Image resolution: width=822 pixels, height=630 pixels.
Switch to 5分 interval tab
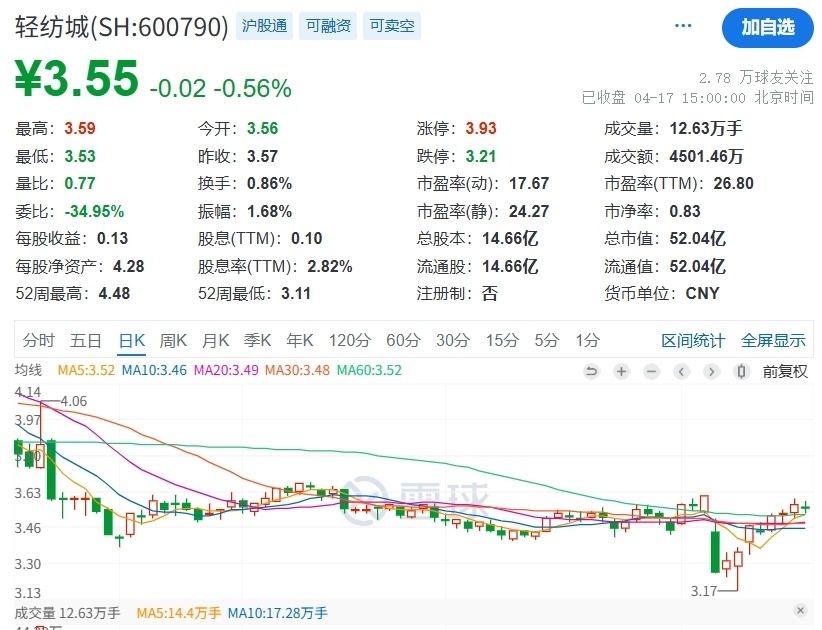(x=547, y=341)
